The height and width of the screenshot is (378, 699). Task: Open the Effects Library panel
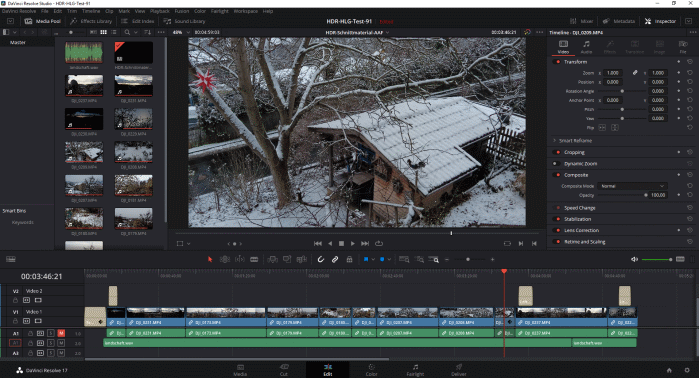click(x=91, y=21)
